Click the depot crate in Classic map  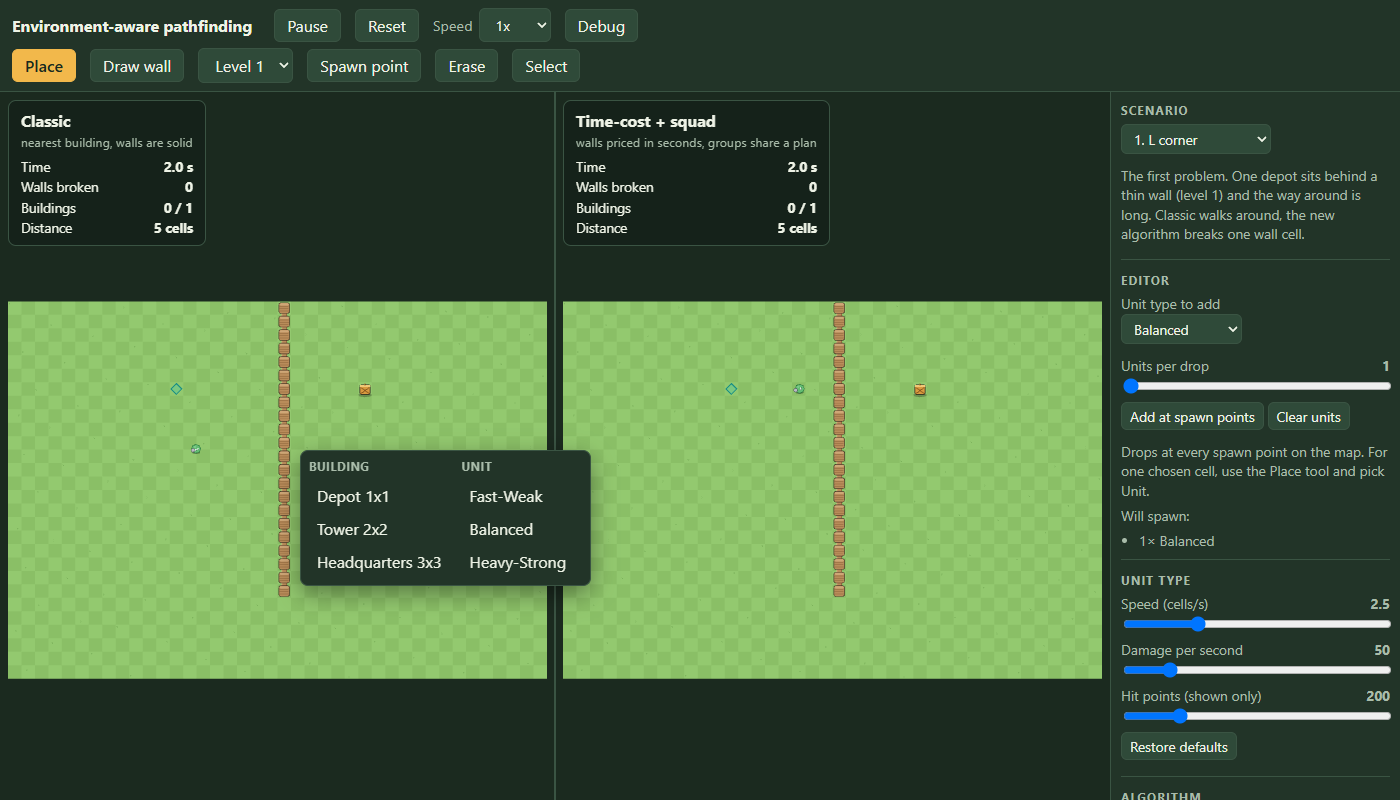coord(365,389)
